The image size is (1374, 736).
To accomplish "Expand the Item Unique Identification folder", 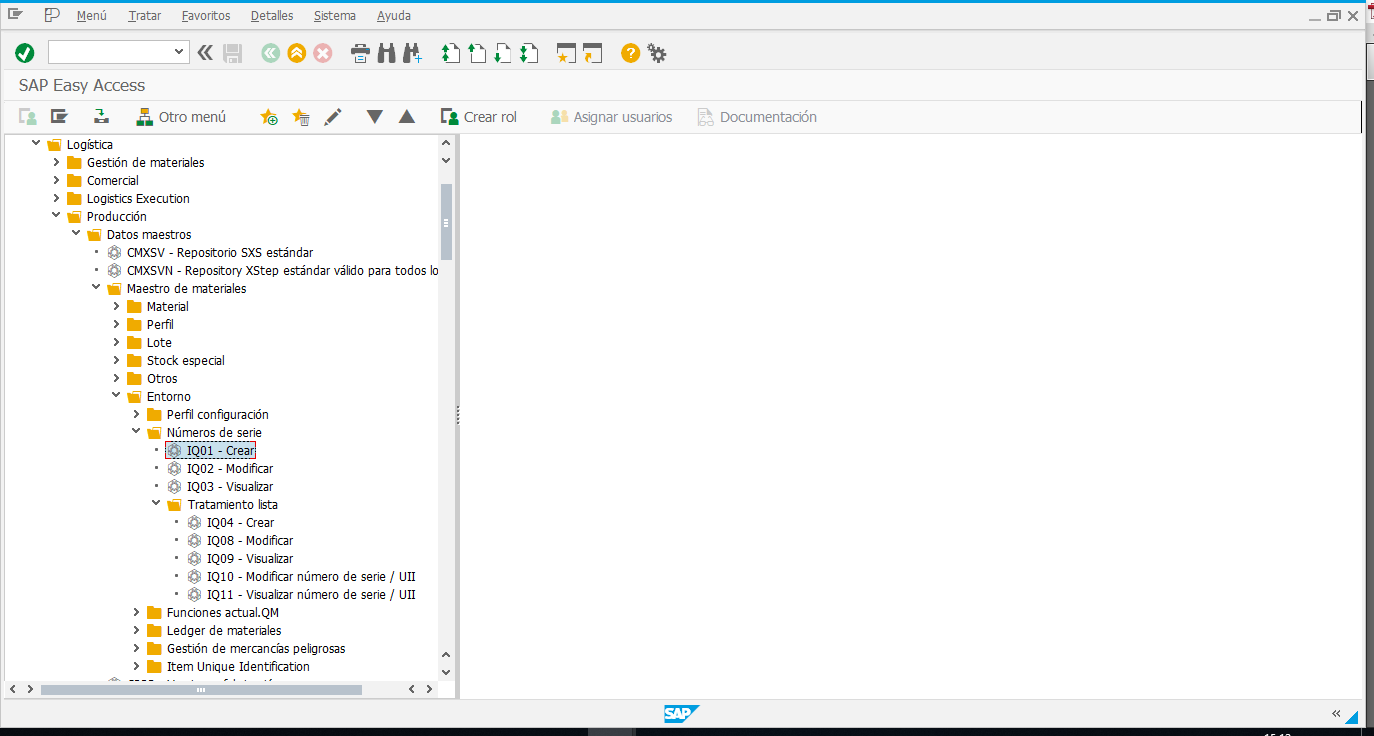I will click(x=137, y=666).
